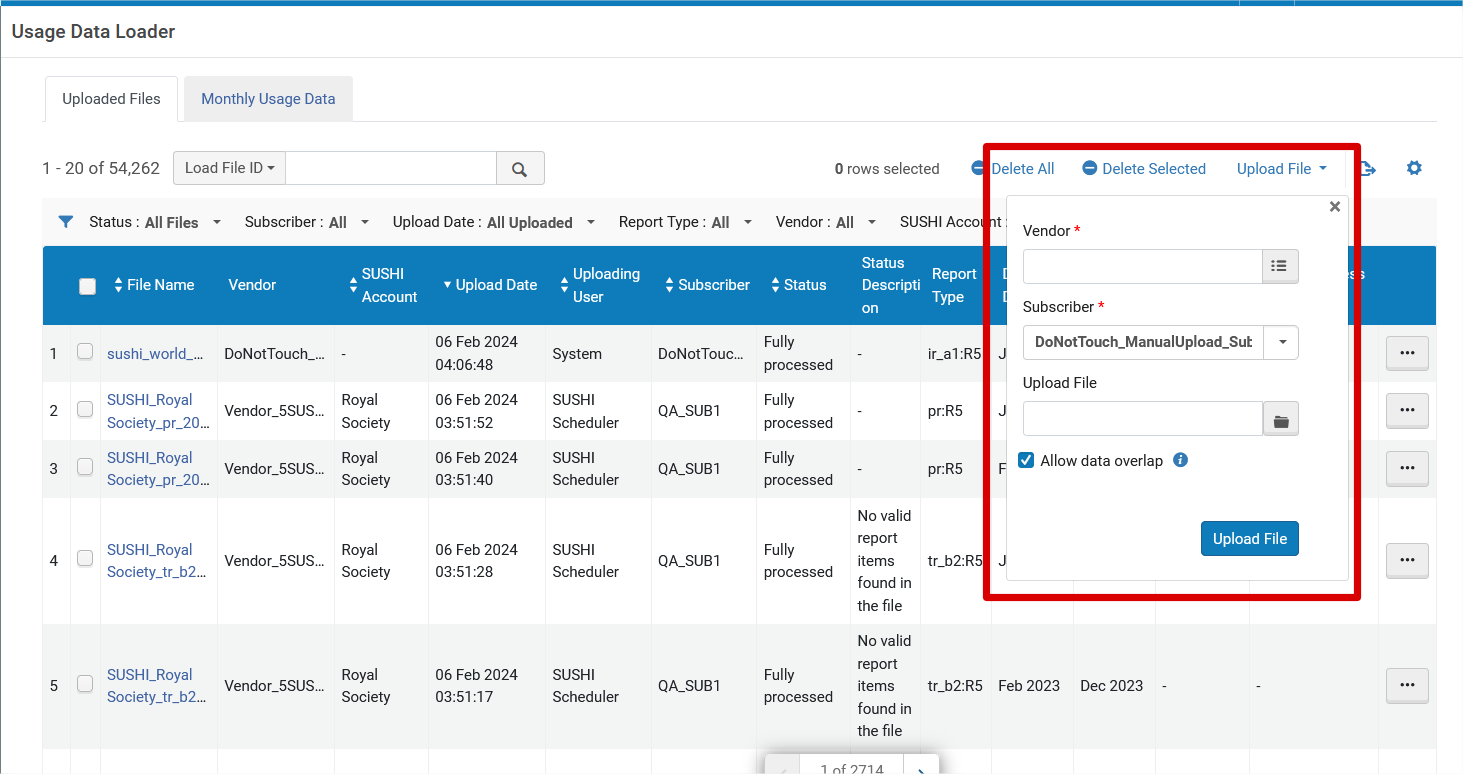The width and height of the screenshot is (1463, 774).
Task: Open the SUSHI_Royal Society file in row 3
Action: (158, 468)
